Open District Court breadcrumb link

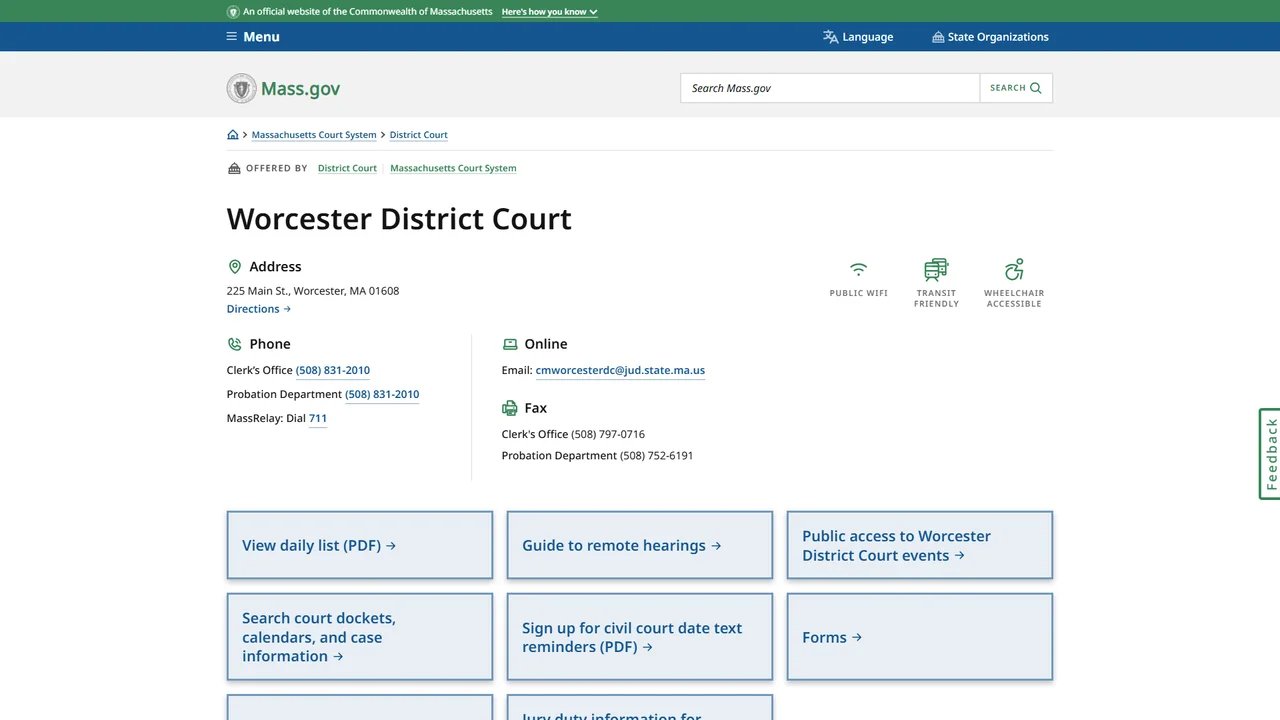(419, 135)
